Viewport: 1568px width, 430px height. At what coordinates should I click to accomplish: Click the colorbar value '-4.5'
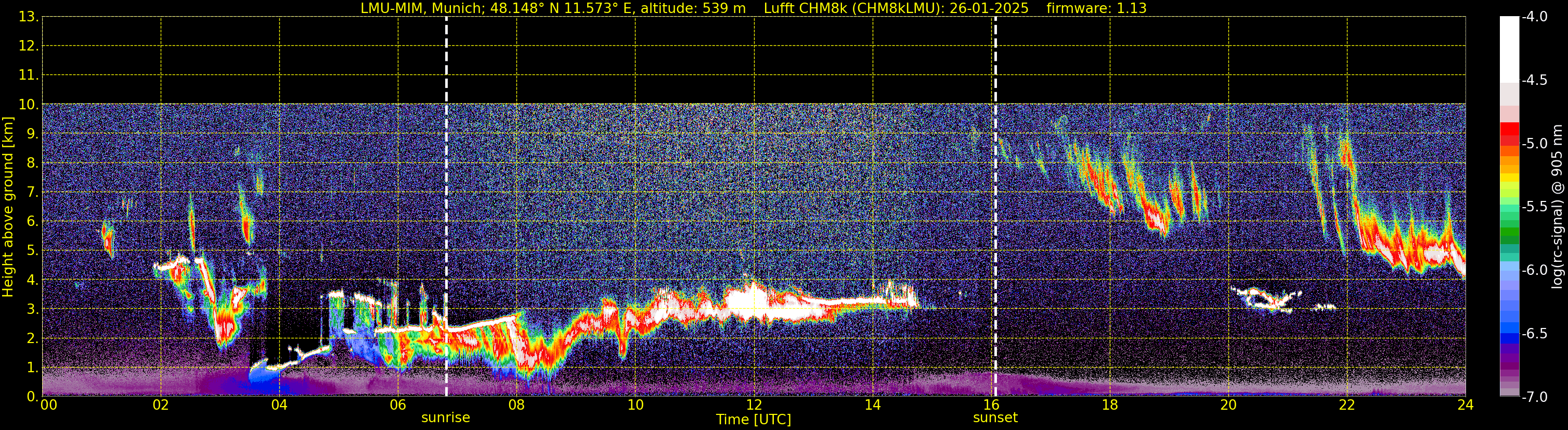pyautogui.click(x=1534, y=80)
